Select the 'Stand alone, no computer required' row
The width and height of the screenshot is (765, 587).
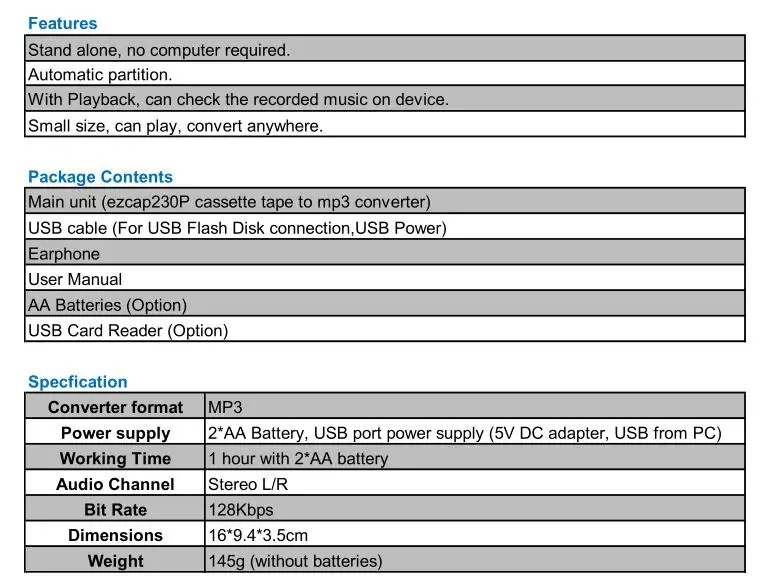tap(384, 49)
